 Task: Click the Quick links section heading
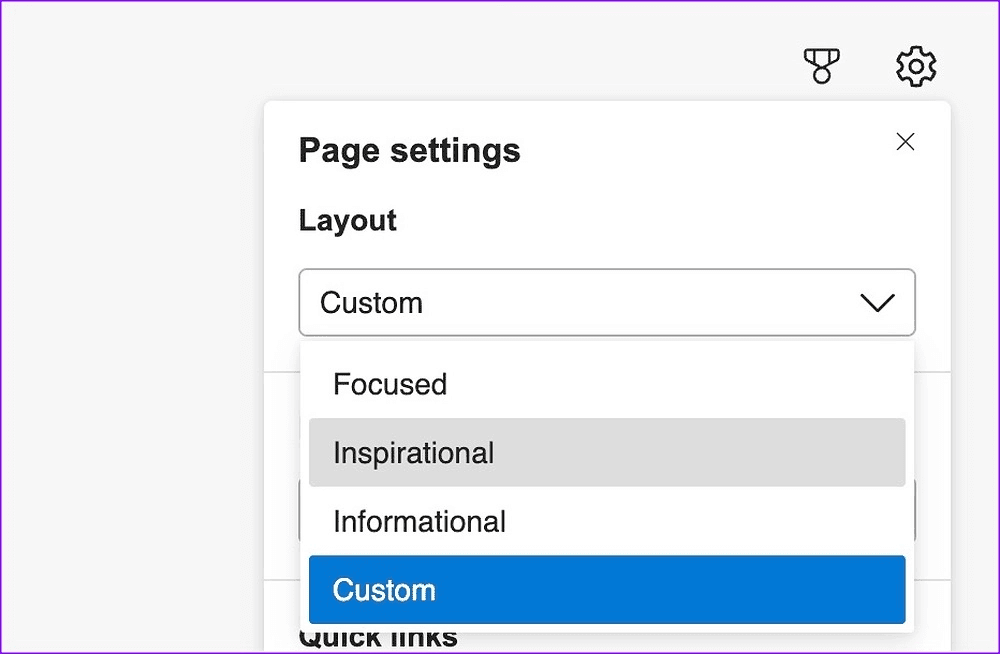coord(378,640)
